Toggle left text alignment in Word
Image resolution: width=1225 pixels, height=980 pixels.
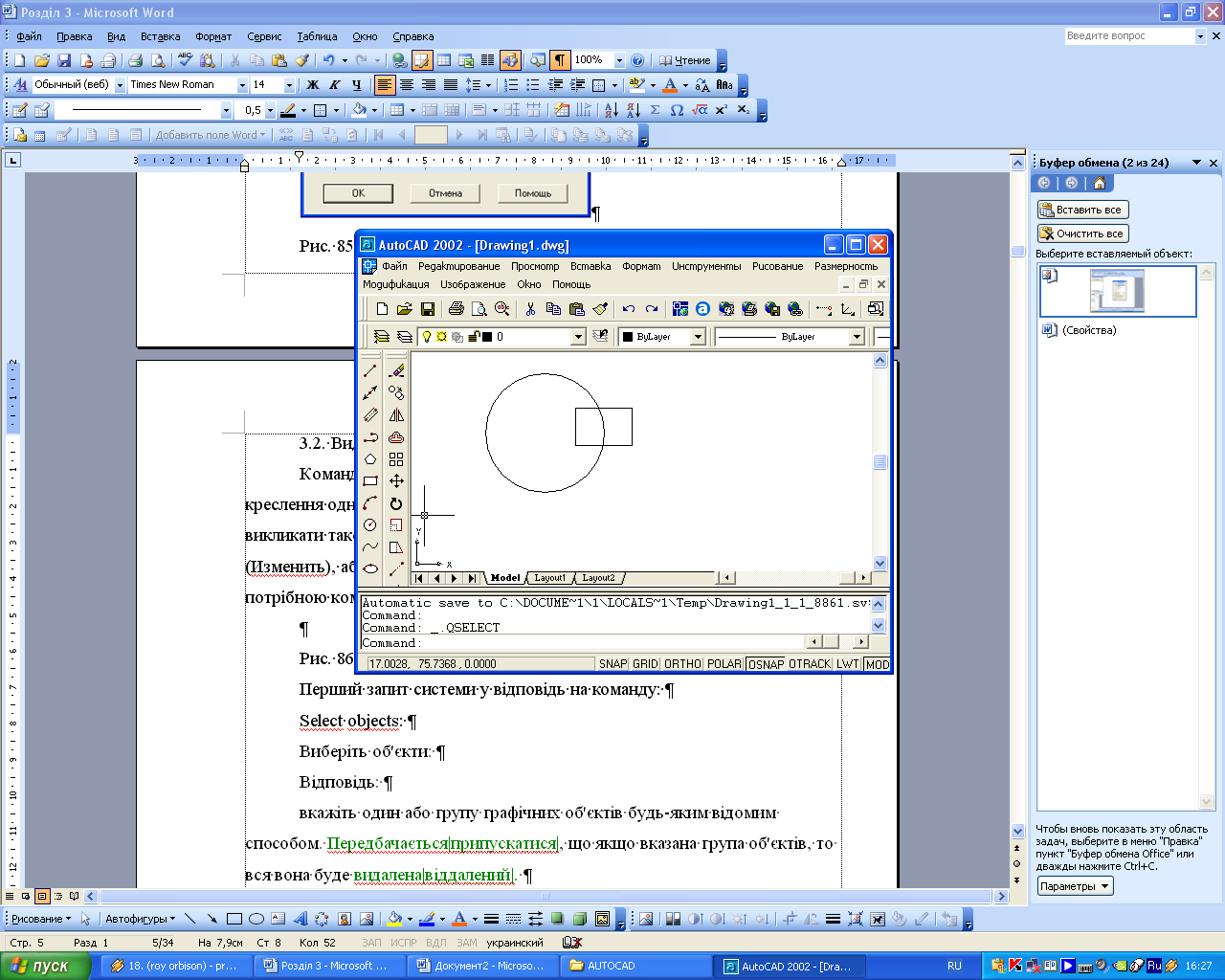(x=385, y=85)
